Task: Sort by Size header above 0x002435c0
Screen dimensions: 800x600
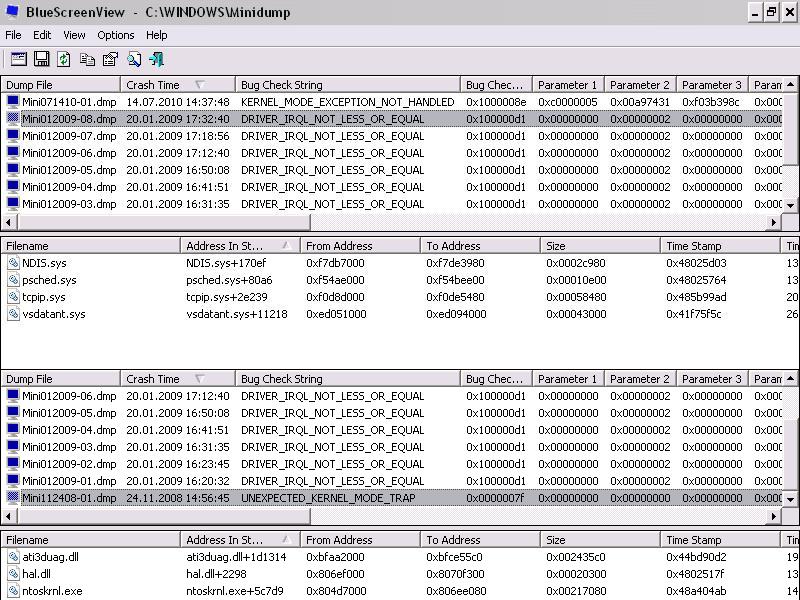Action: [x=600, y=540]
